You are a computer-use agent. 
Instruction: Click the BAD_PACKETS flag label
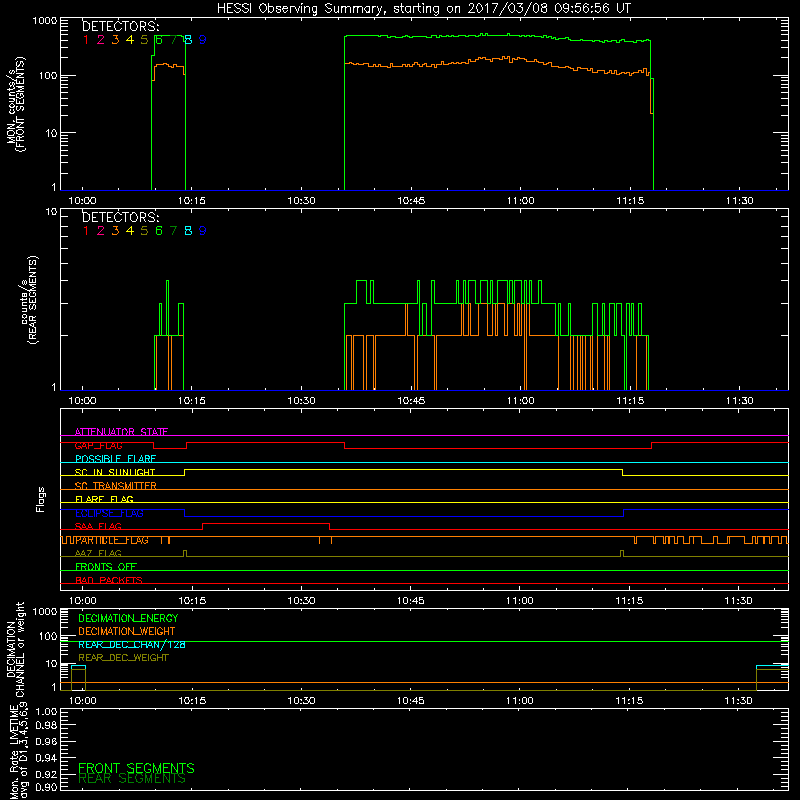point(109,580)
